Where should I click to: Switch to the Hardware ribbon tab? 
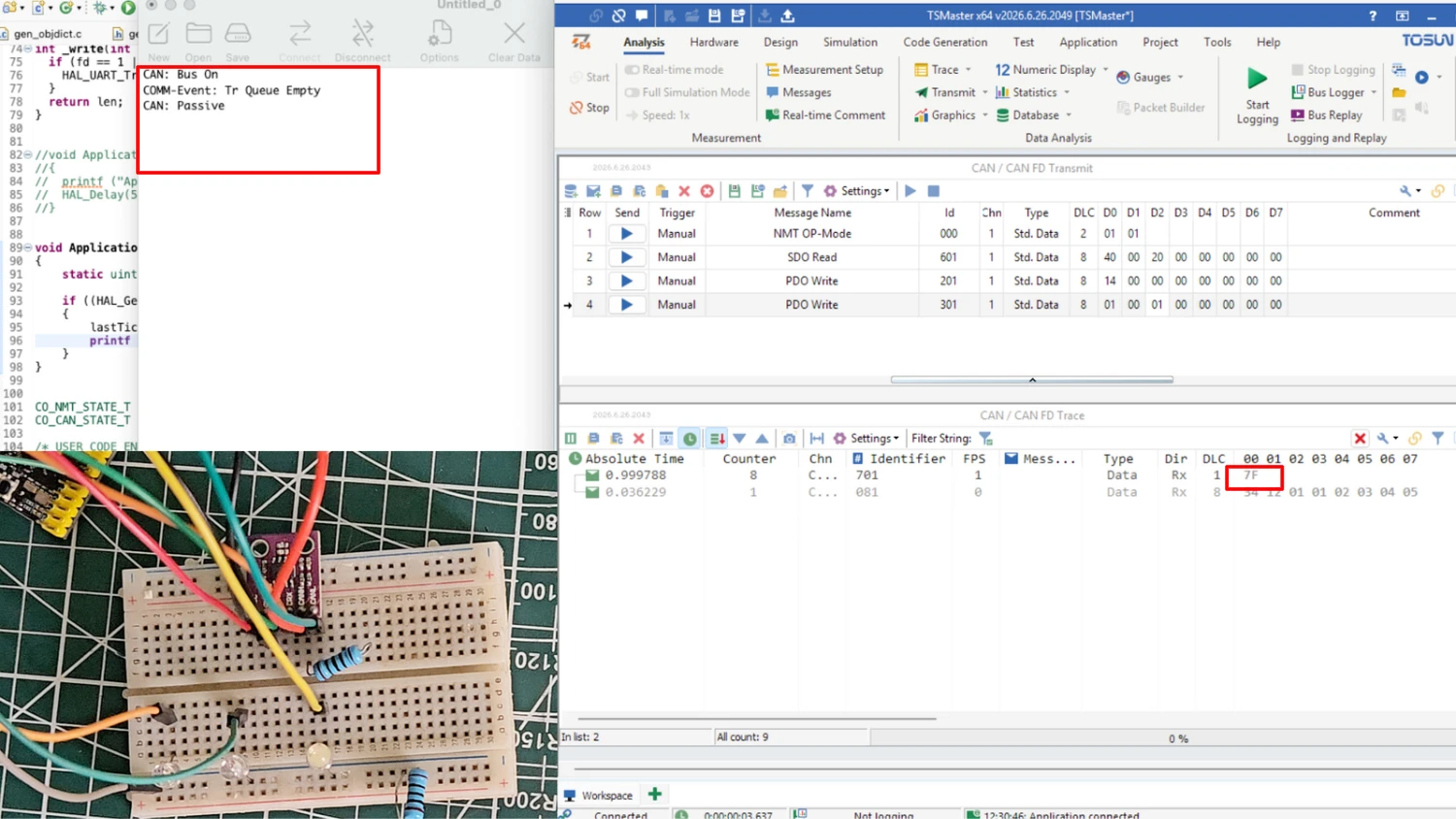(x=714, y=43)
